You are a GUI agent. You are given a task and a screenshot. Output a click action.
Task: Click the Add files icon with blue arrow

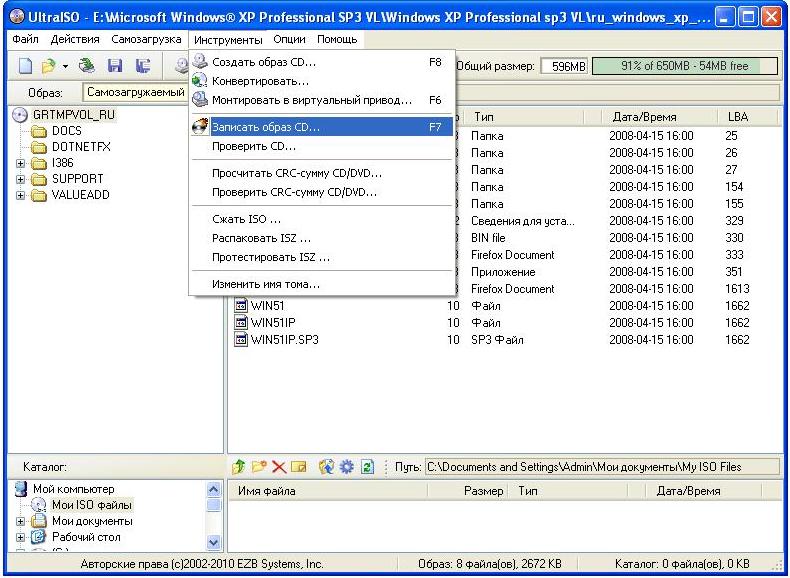pos(326,467)
